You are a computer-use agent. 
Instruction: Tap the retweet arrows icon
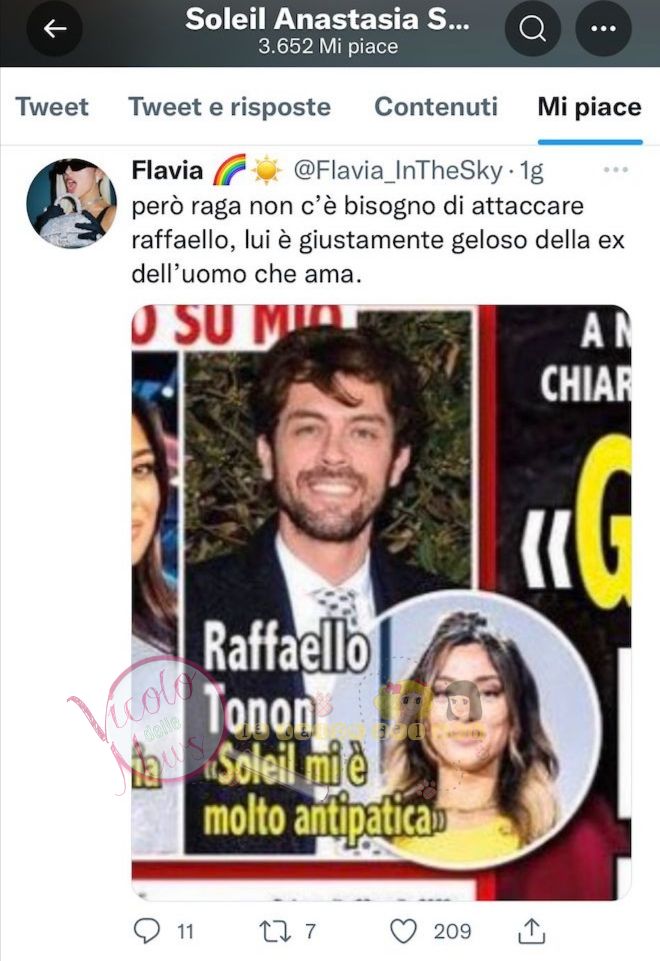[275, 932]
